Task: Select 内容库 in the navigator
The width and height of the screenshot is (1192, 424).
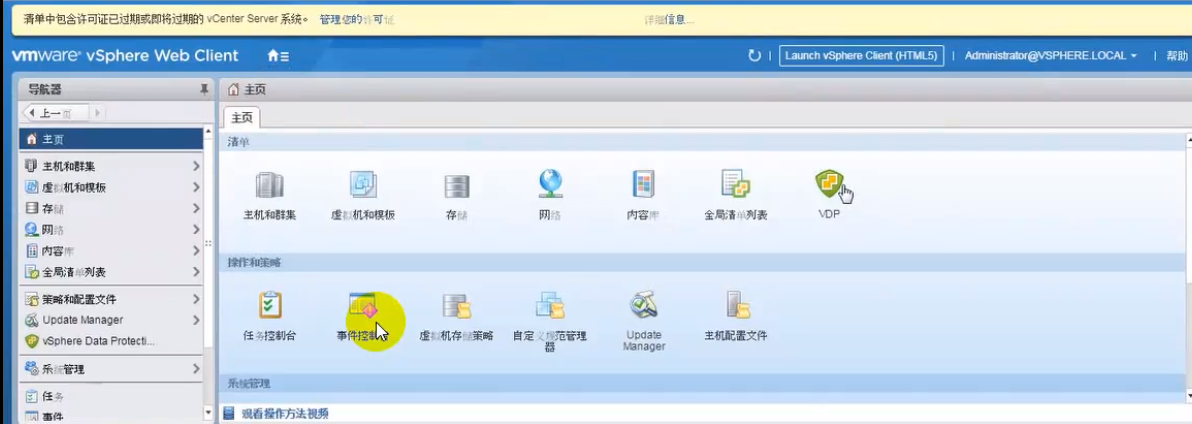Action: [x=111, y=251]
